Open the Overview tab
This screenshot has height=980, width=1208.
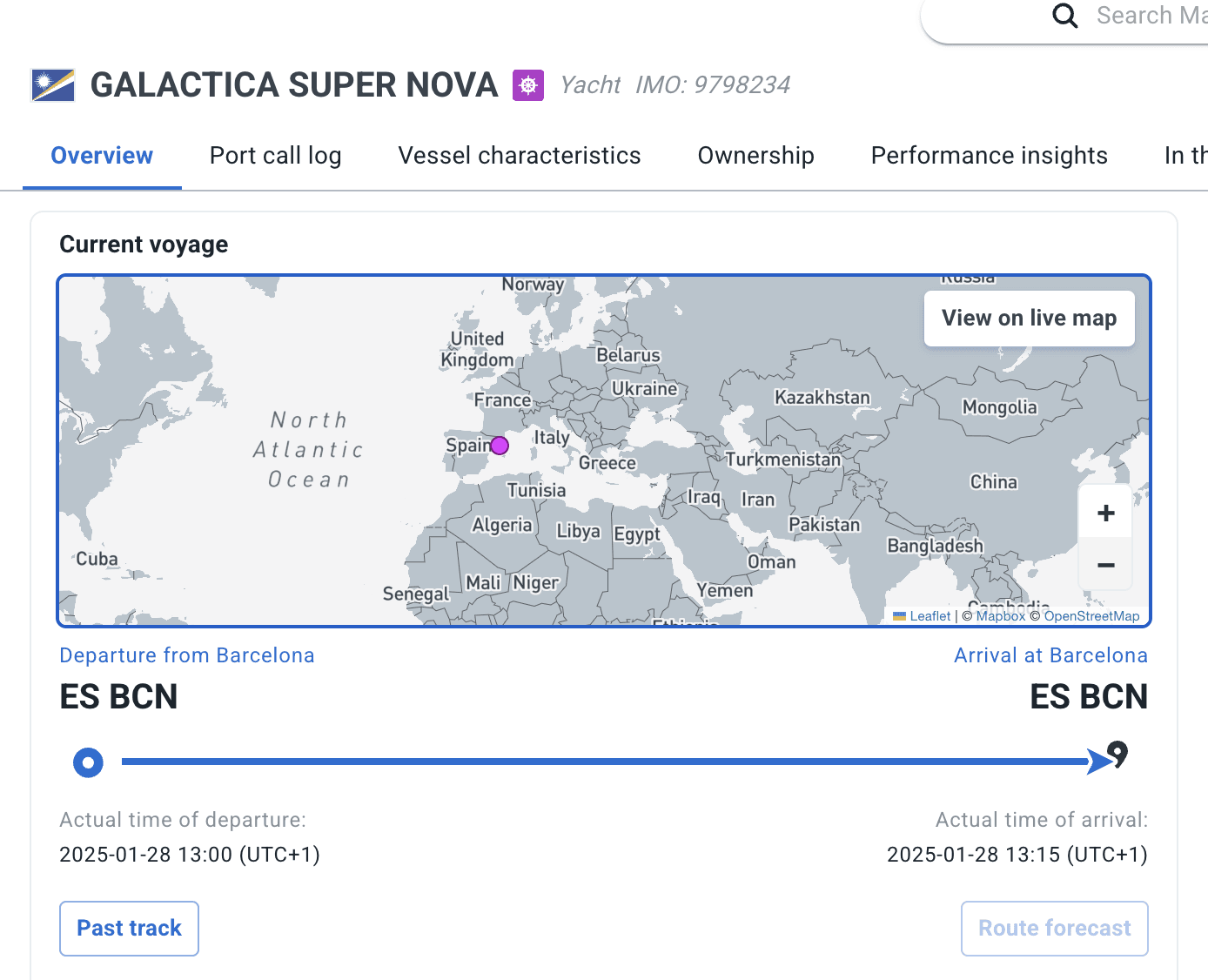pyautogui.click(x=102, y=156)
